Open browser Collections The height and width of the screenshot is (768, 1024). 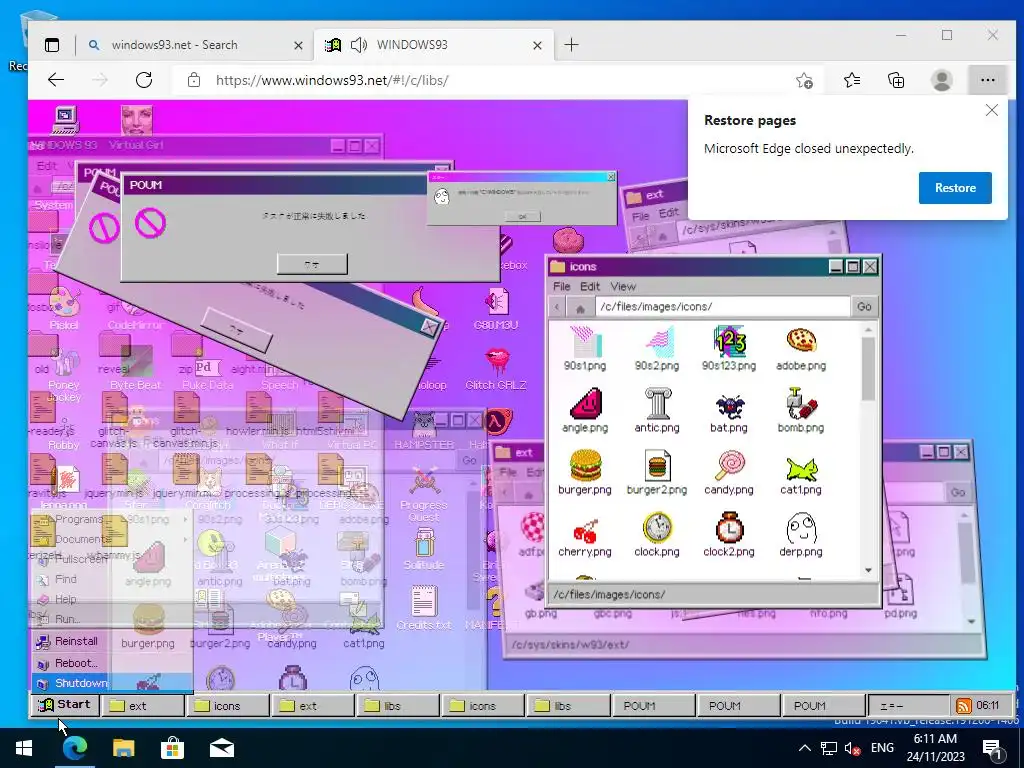[896, 80]
